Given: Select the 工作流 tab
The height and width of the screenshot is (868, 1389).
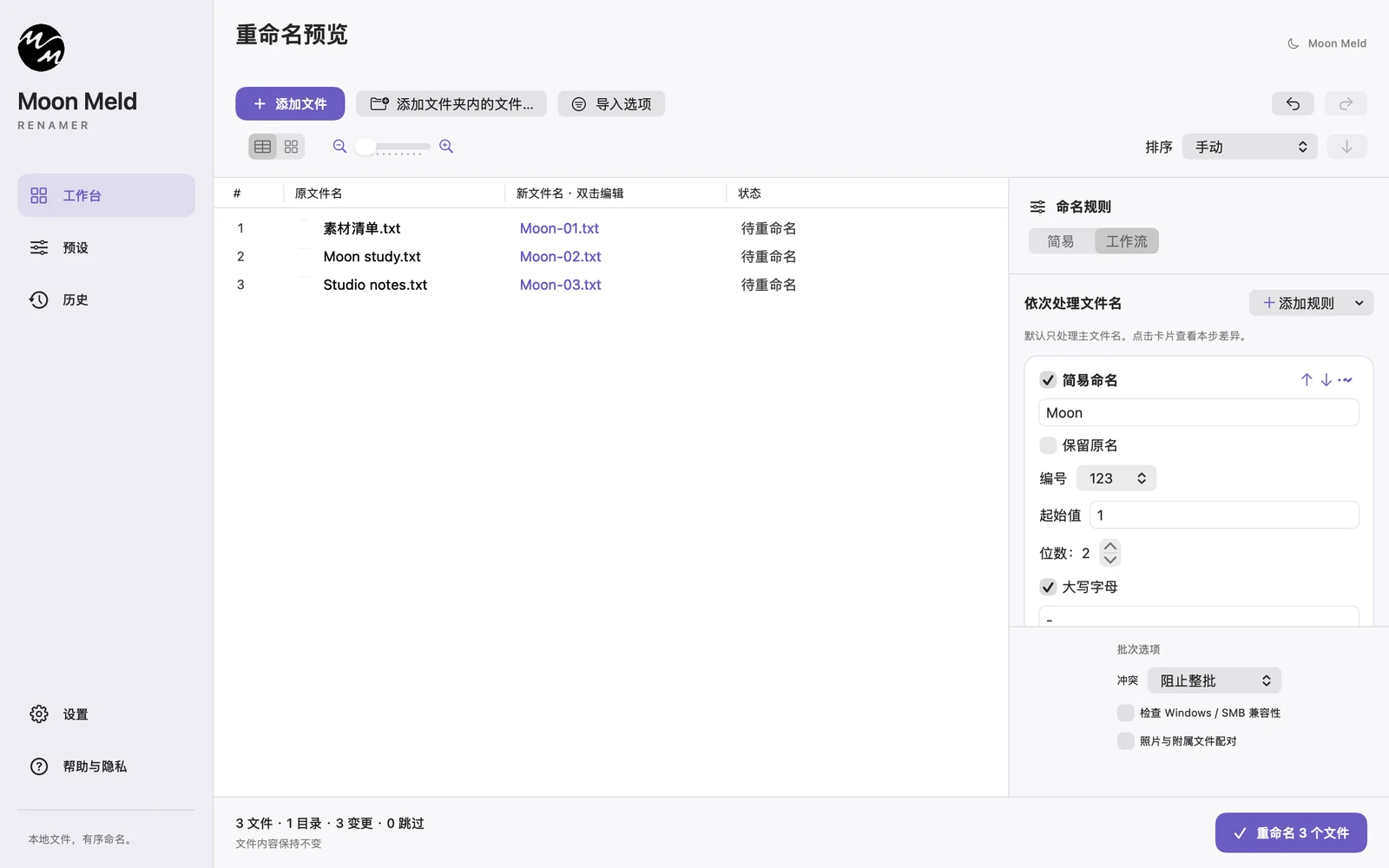Looking at the screenshot, I should (1127, 241).
